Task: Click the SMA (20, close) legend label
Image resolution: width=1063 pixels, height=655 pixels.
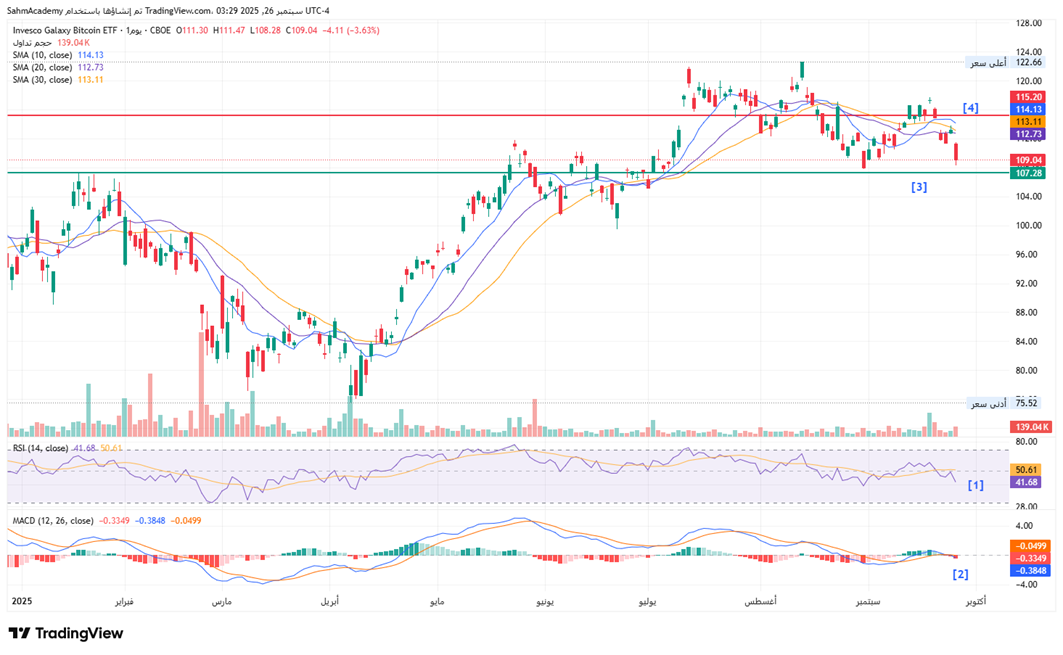Action: click(42, 67)
